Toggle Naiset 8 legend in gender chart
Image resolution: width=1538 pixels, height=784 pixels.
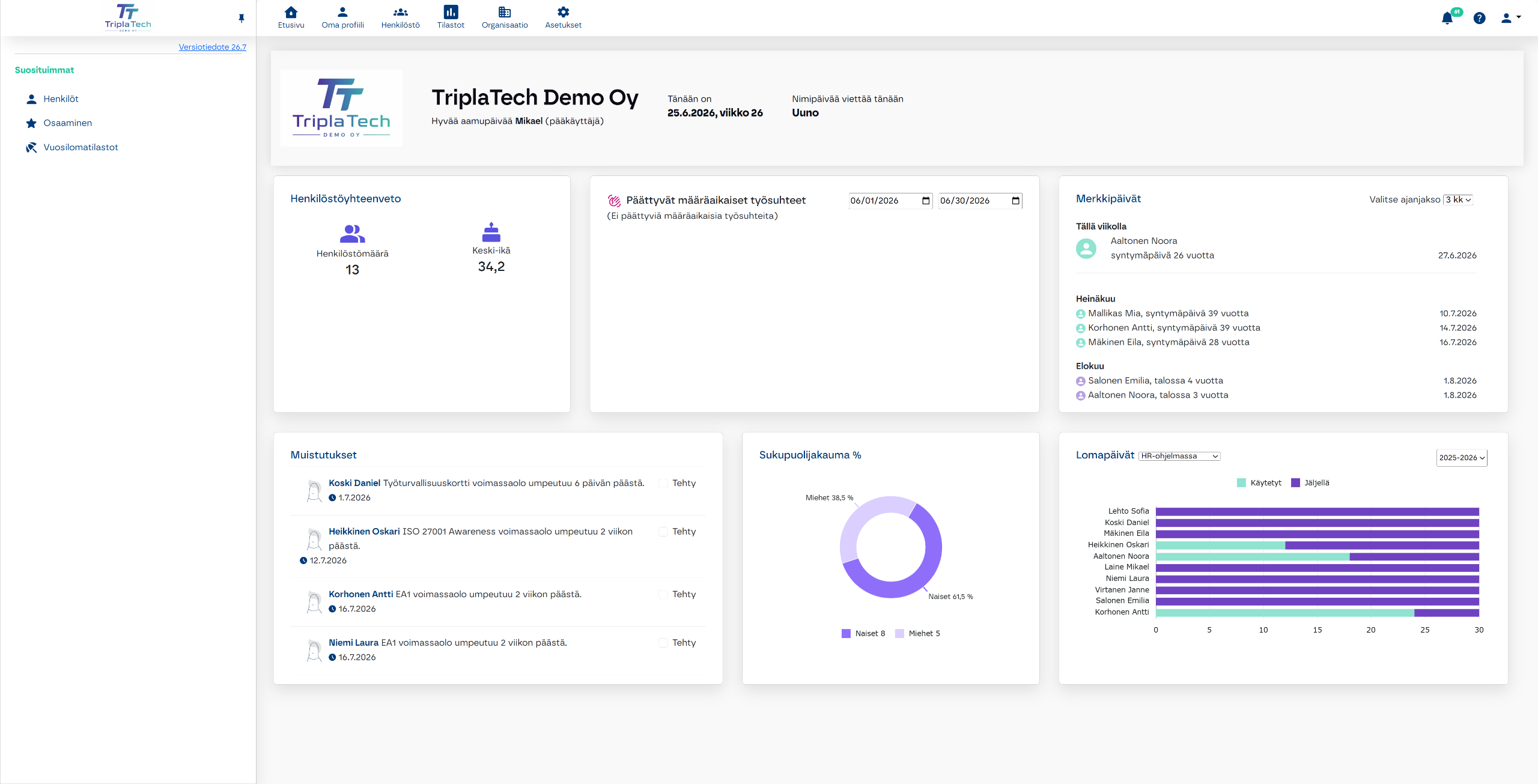pos(863,633)
